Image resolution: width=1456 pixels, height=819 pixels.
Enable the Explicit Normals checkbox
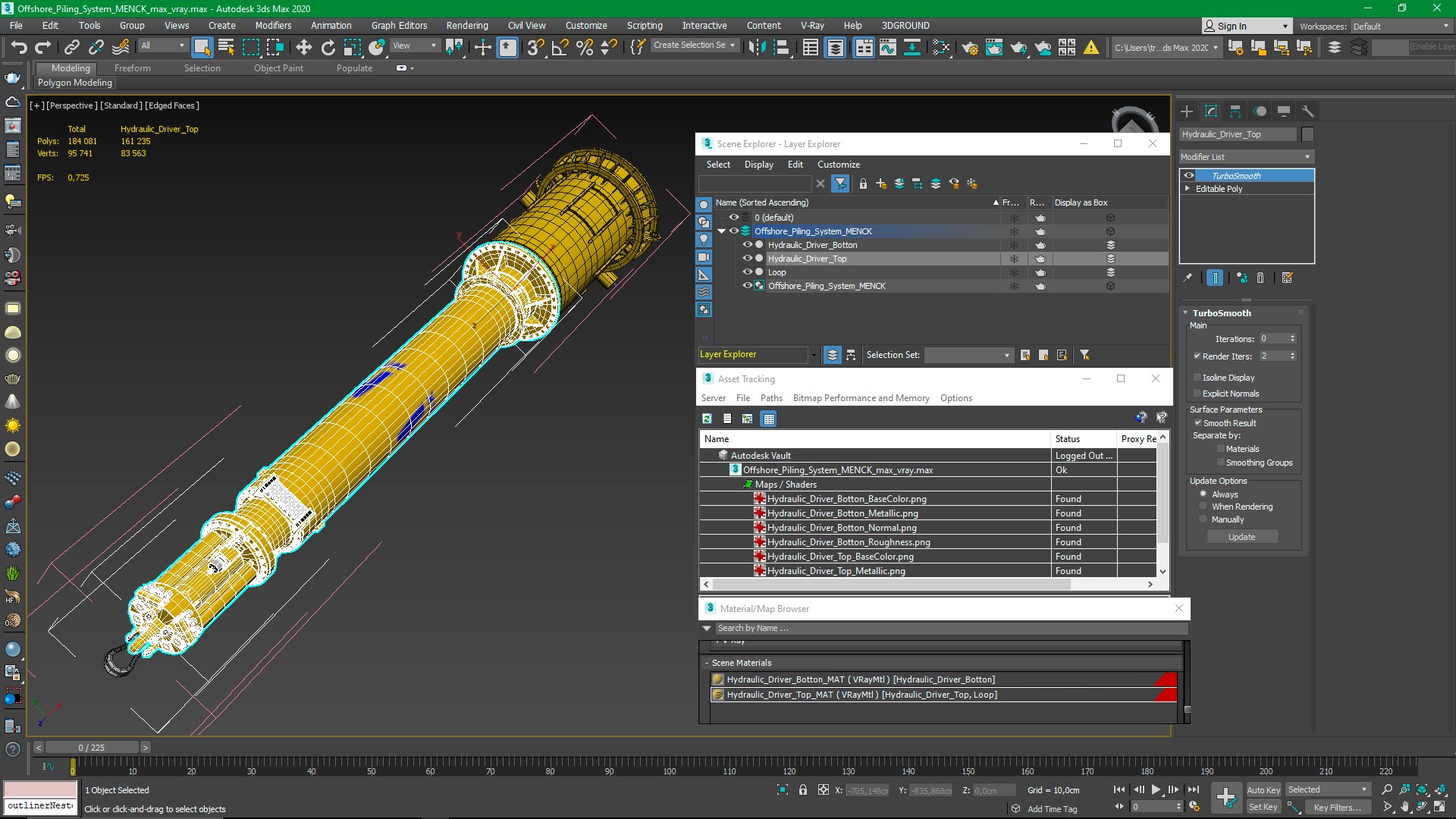click(1197, 394)
